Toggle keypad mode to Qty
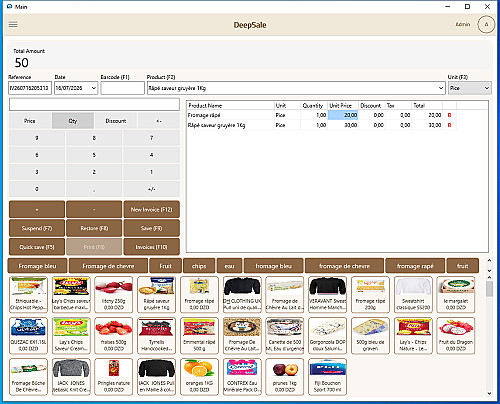 (73, 121)
